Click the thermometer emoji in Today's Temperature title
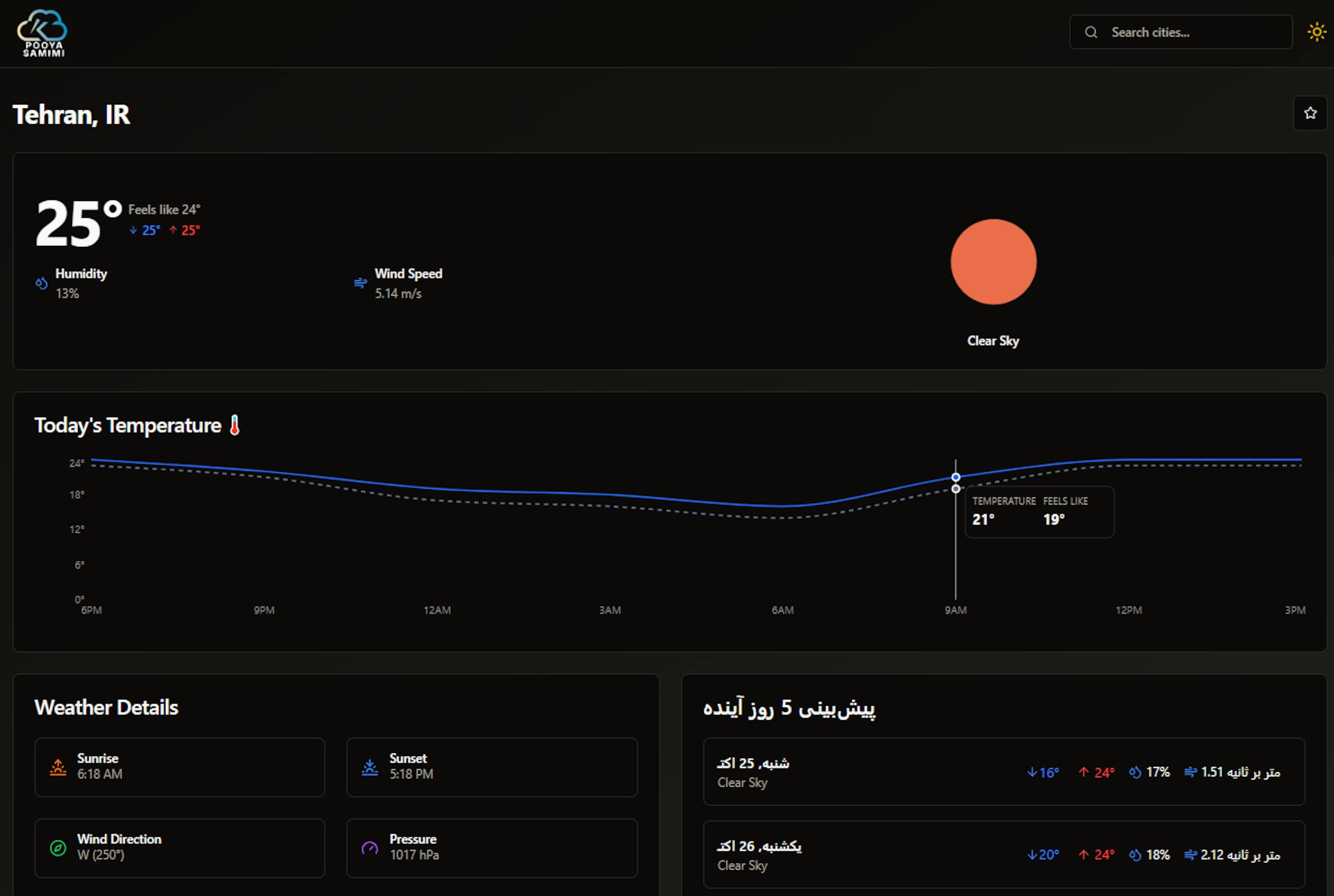 tap(235, 425)
